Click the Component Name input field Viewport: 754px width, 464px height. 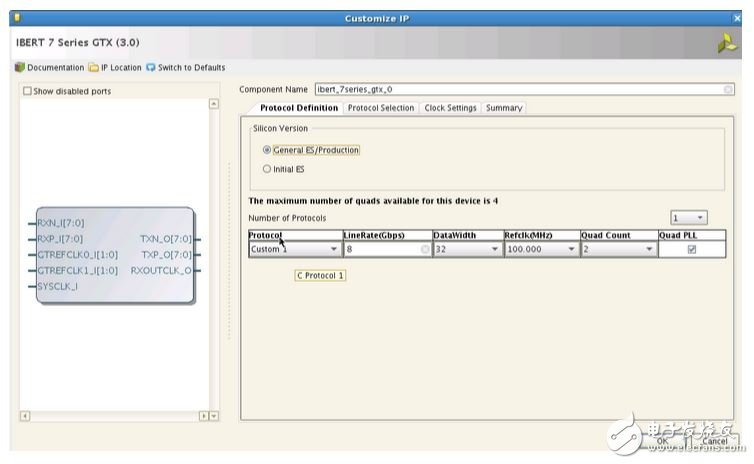pyautogui.click(x=524, y=89)
